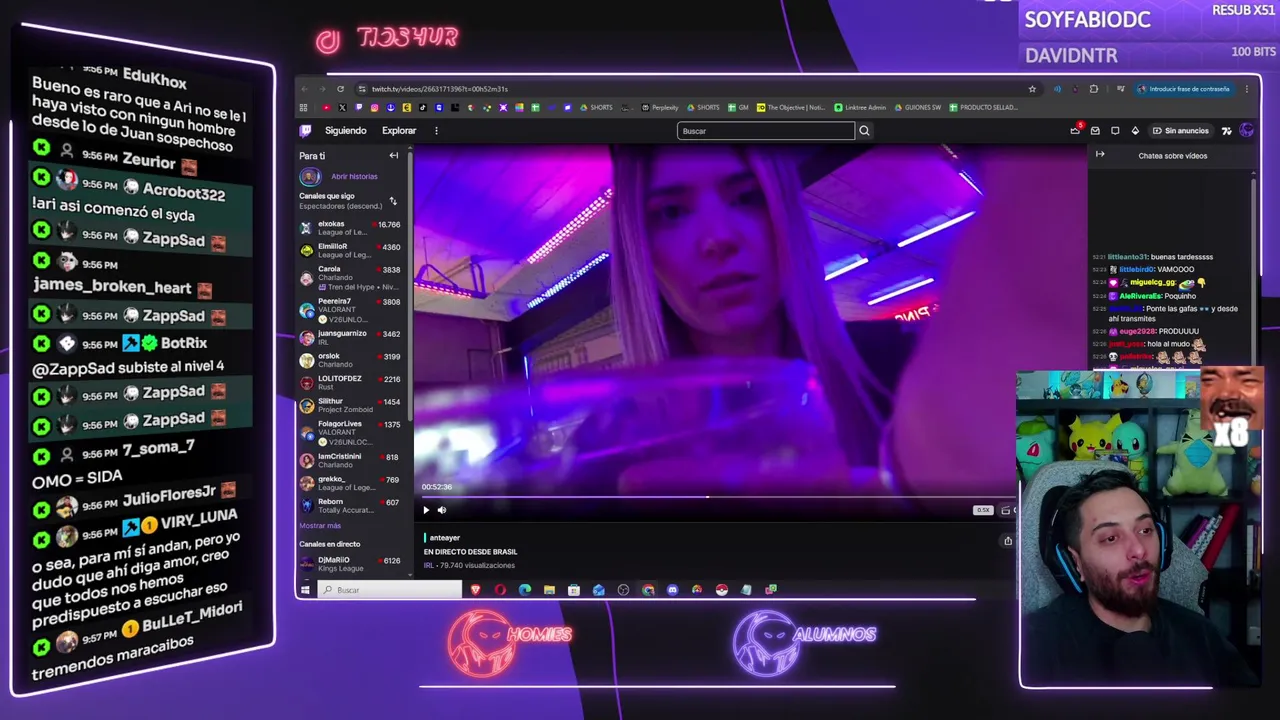Open The Objective bookmark
The image size is (1280, 720).
pyautogui.click(x=791, y=107)
